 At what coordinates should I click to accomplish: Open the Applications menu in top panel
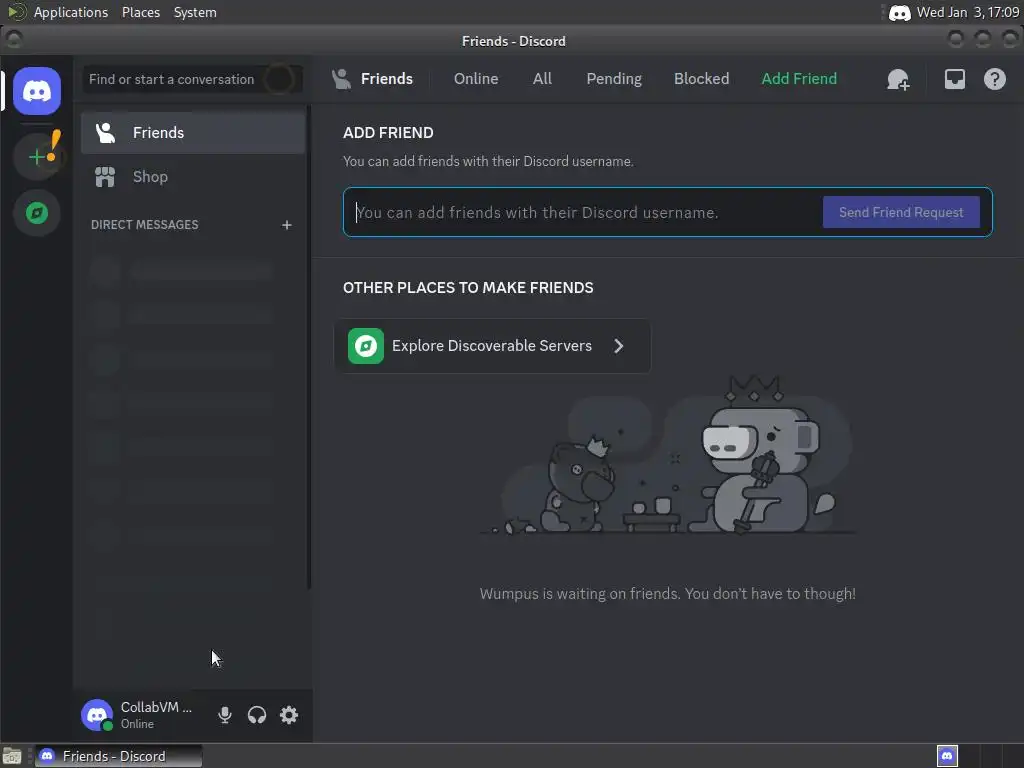click(71, 12)
